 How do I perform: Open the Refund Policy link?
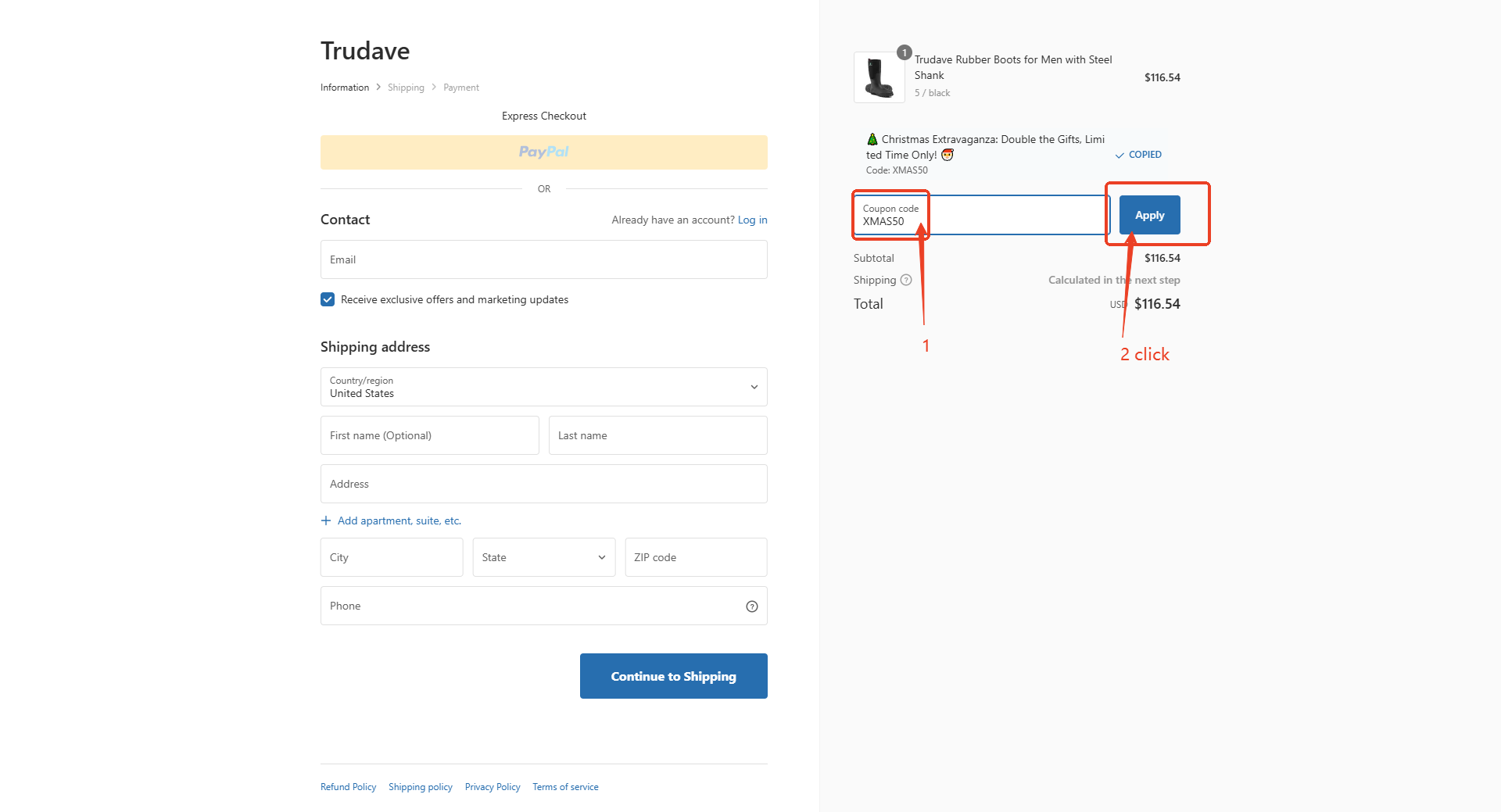[348, 787]
